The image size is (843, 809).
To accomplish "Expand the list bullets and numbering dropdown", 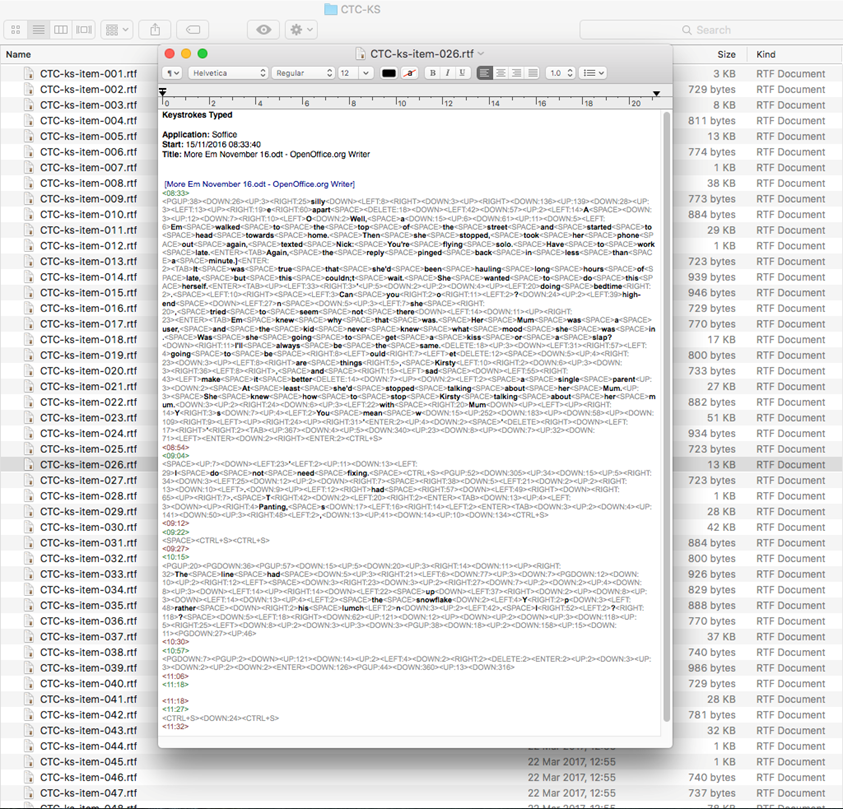I will point(594,73).
